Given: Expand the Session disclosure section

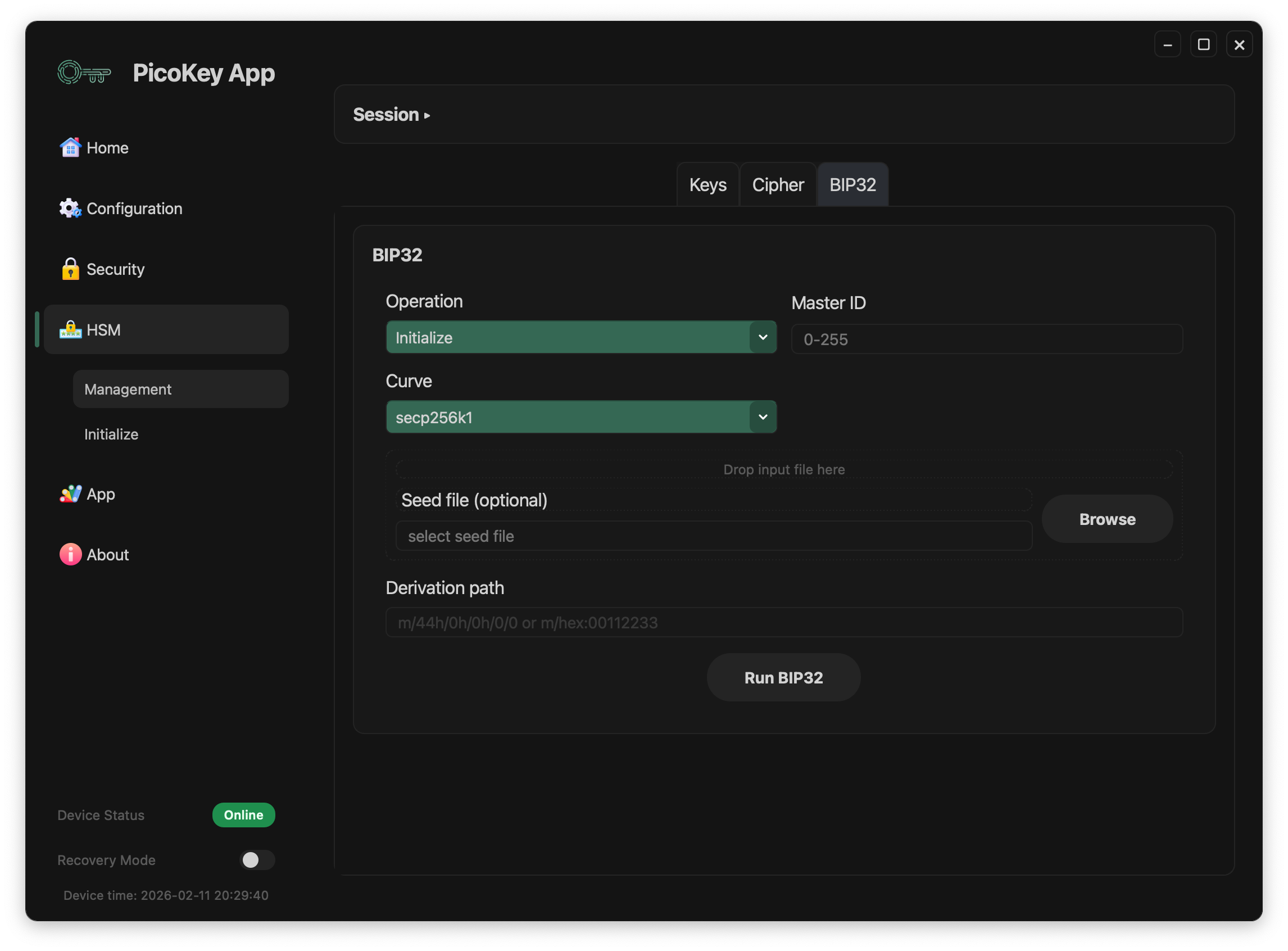Looking at the screenshot, I should point(391,115).
